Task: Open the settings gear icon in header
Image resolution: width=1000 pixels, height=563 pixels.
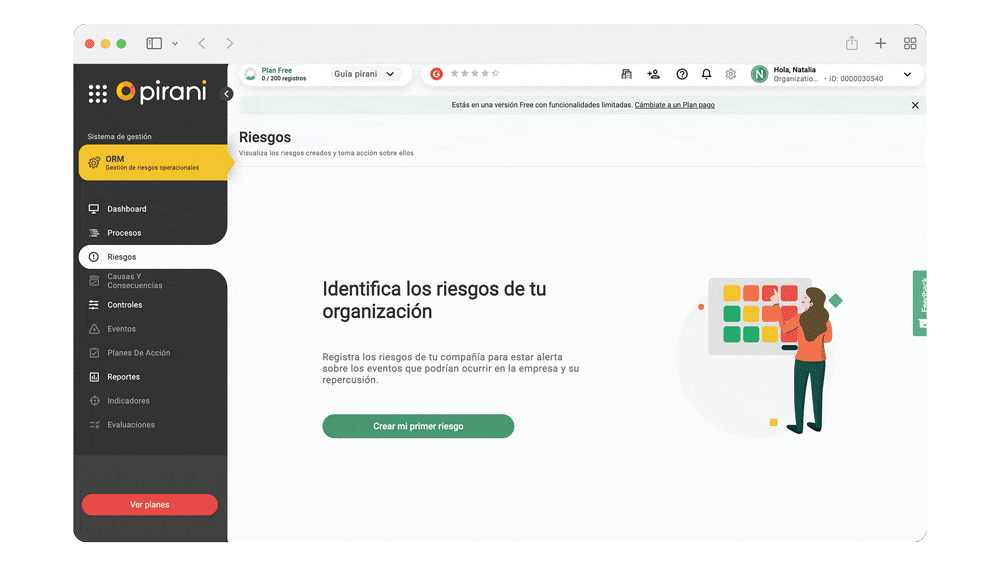Action: point(731,74)
